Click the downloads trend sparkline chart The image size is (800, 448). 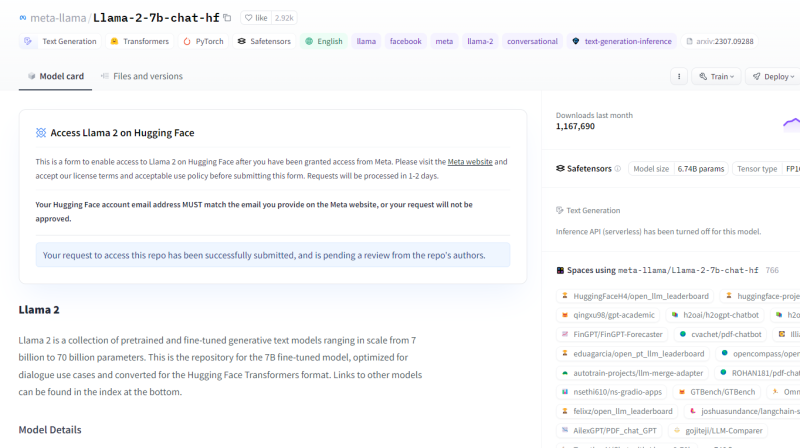tap(791, 123)
